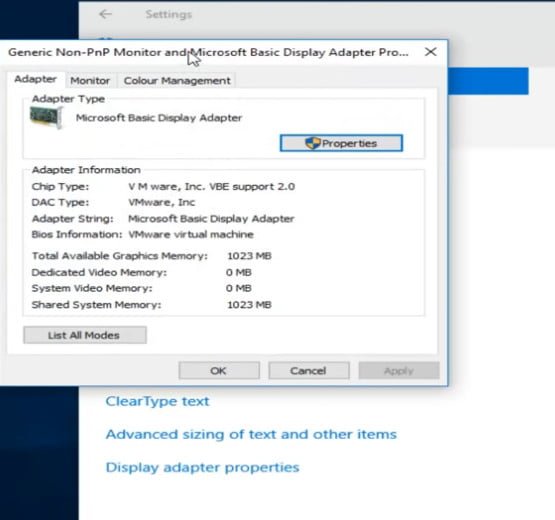Screen dimensions: 555x520
Task: Click the greyed-out Apply button
Action: click(x=399, y=371)
